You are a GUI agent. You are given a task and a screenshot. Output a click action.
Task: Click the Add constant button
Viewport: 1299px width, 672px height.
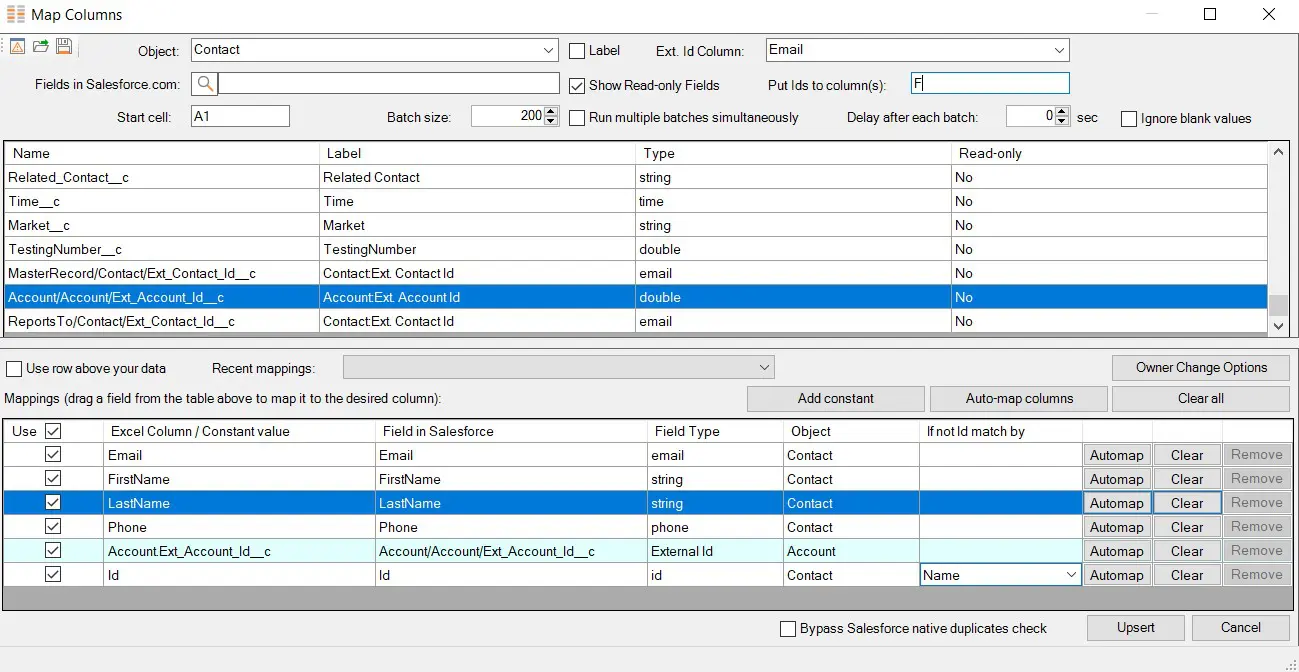point(836,399)
